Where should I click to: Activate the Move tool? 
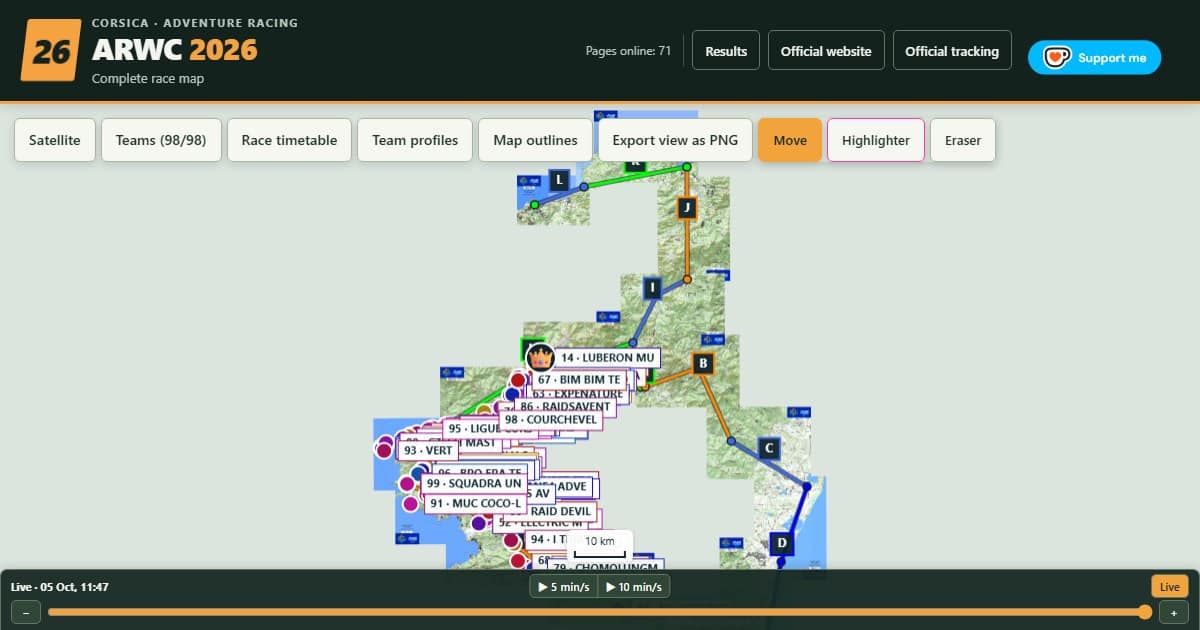(790, 140)
